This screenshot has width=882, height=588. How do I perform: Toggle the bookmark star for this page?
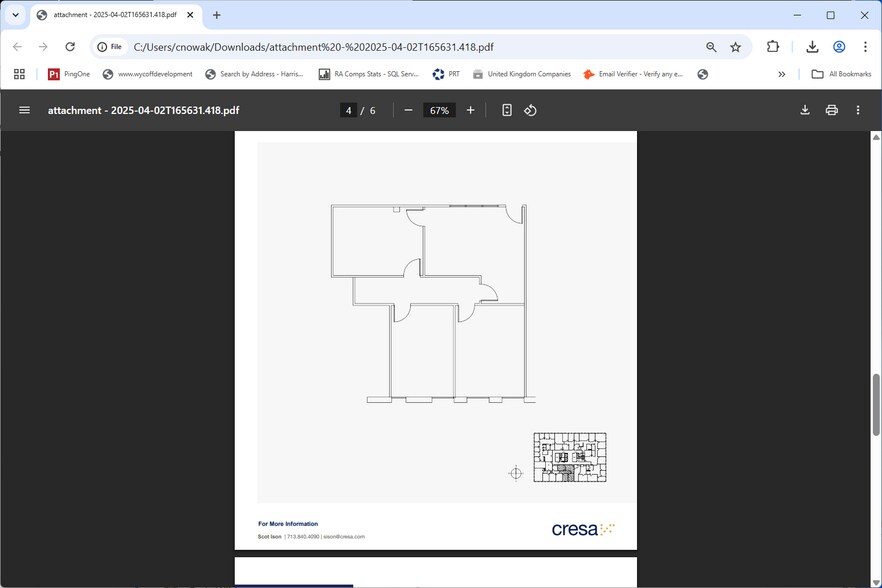pos(735,46)
